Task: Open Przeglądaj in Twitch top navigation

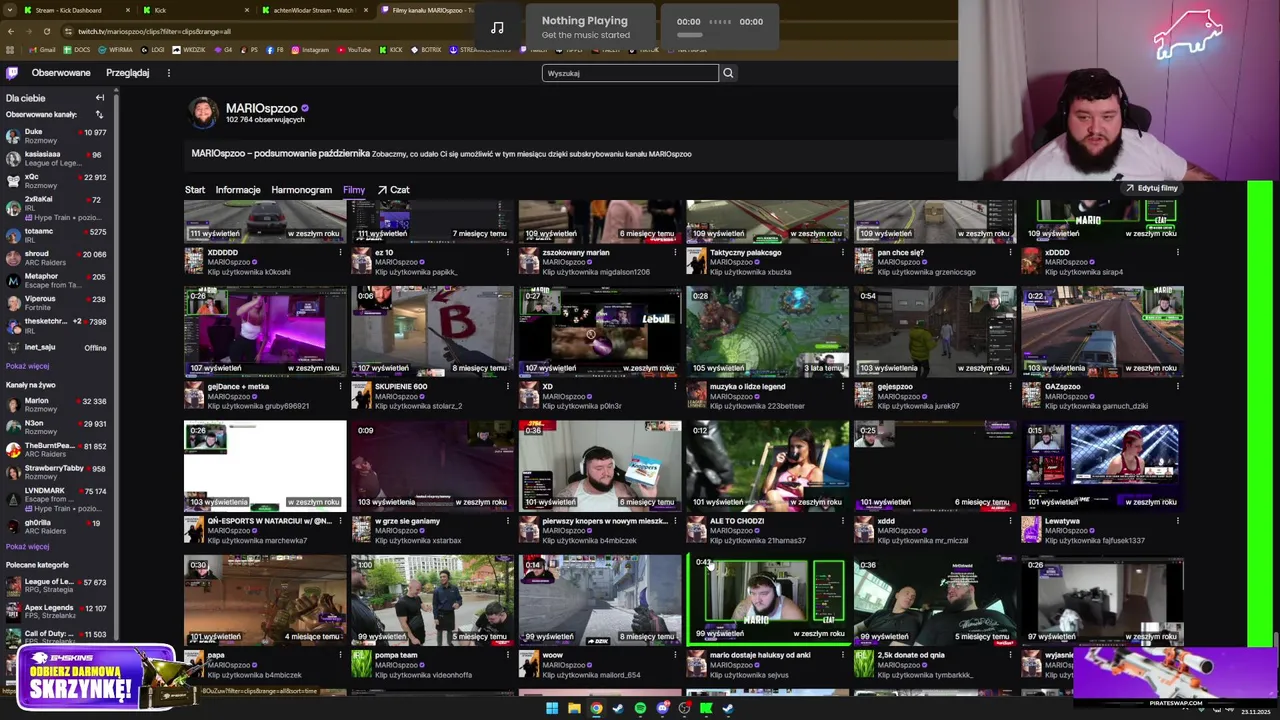Action: point(128,73)
